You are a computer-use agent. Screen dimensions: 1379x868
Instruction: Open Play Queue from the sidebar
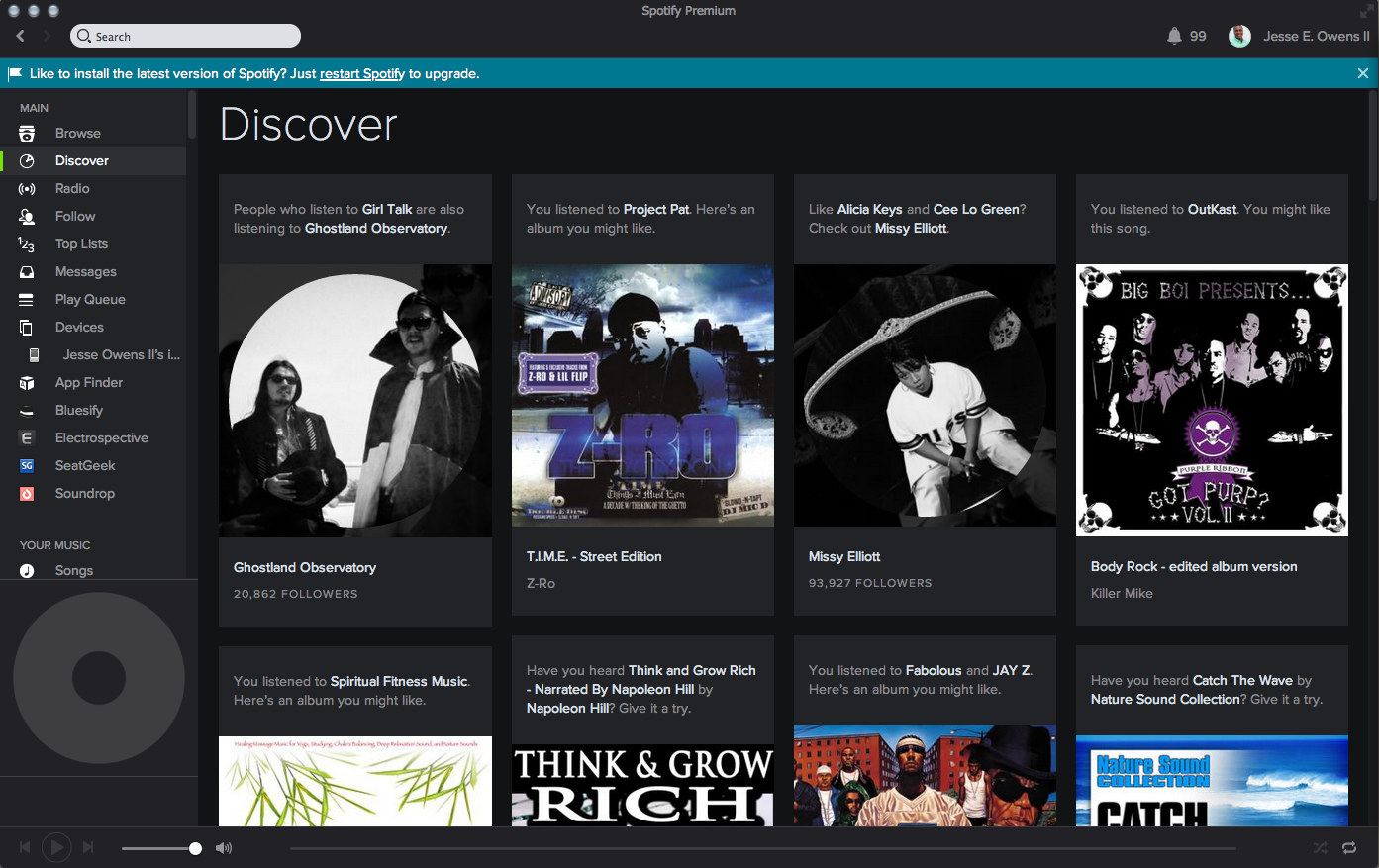(90, 300)
